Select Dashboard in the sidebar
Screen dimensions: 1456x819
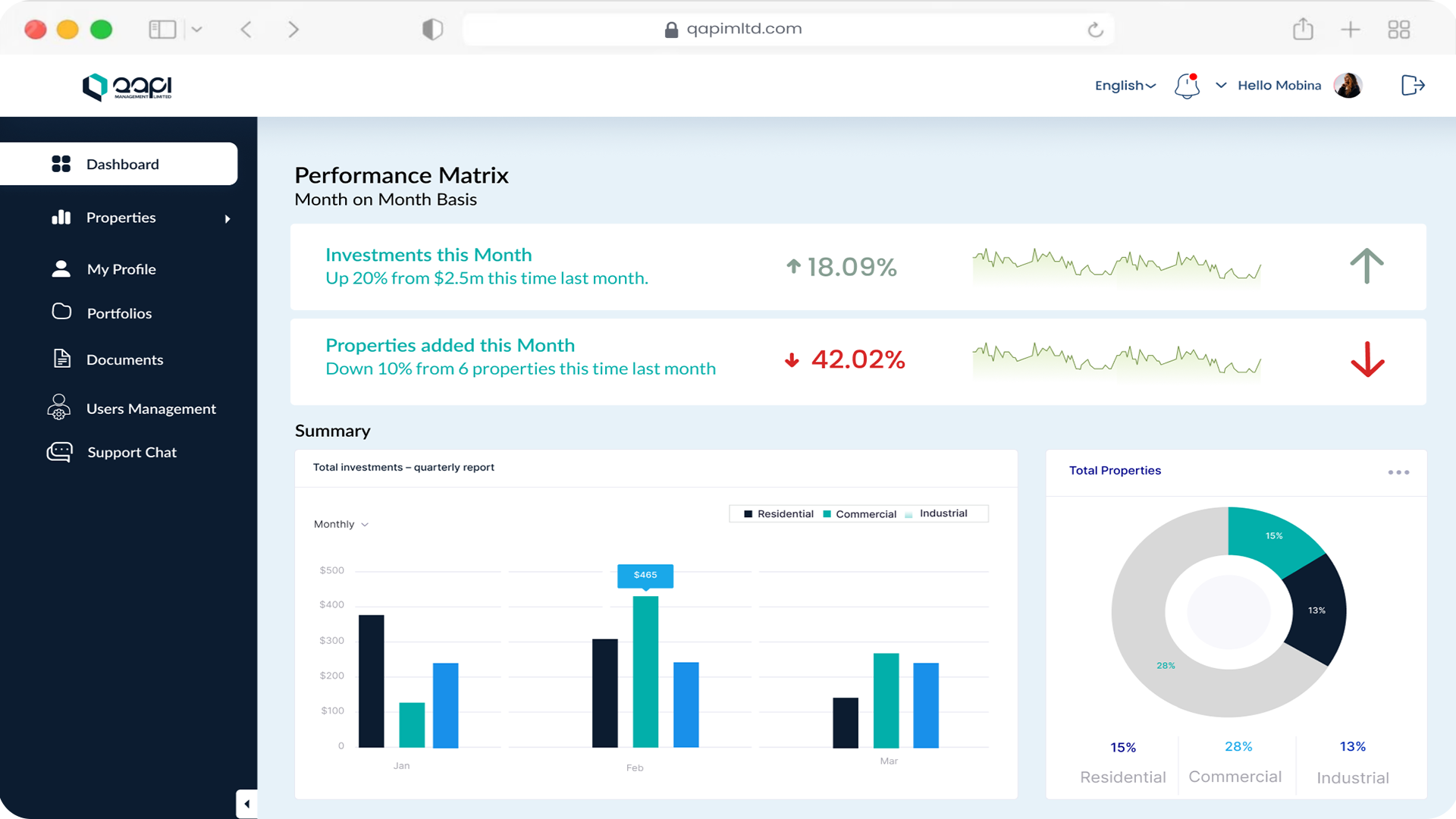point(118,164)
